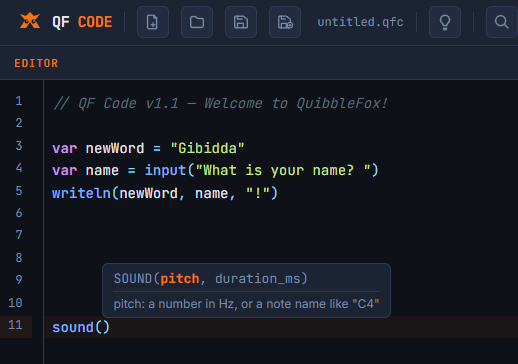Click the input function call text
This screenshot has width=518, height=364.
coord(165,170)
